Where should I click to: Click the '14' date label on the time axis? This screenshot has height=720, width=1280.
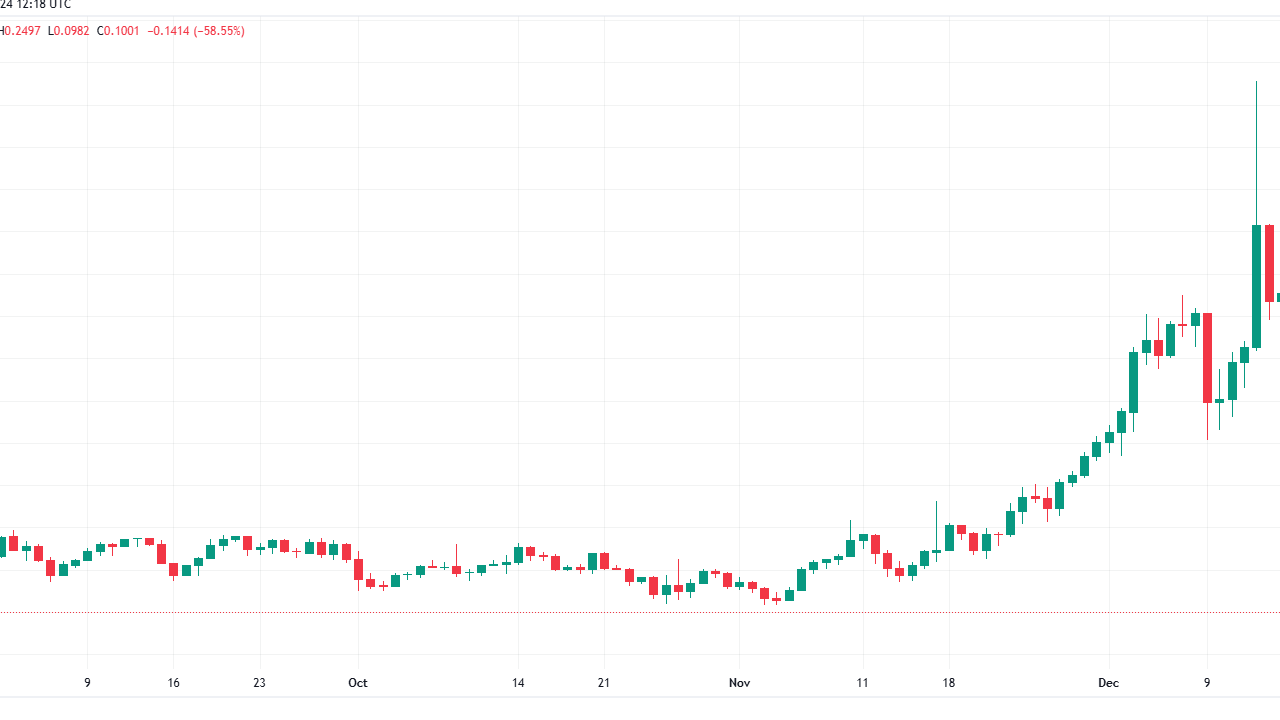518,683
